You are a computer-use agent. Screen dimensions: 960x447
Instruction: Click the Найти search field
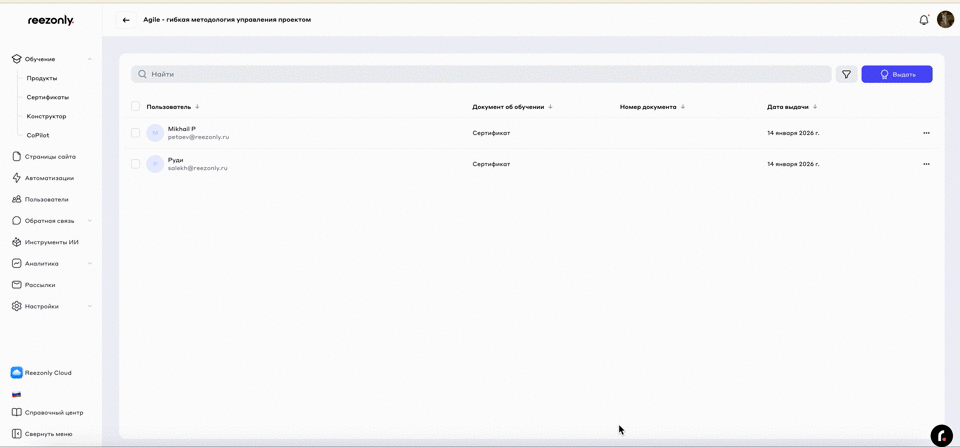(480, 74)
